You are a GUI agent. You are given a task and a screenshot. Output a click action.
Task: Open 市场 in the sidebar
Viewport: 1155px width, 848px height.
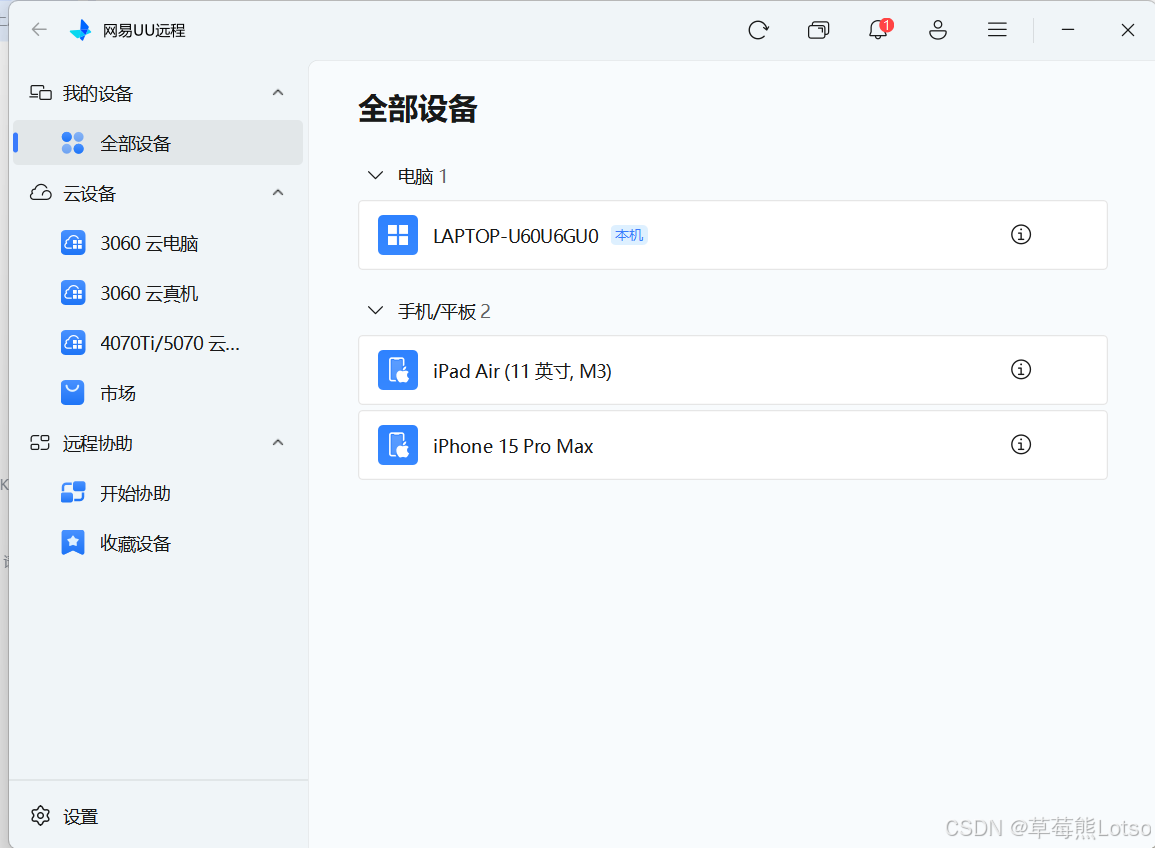coord(158,393)
